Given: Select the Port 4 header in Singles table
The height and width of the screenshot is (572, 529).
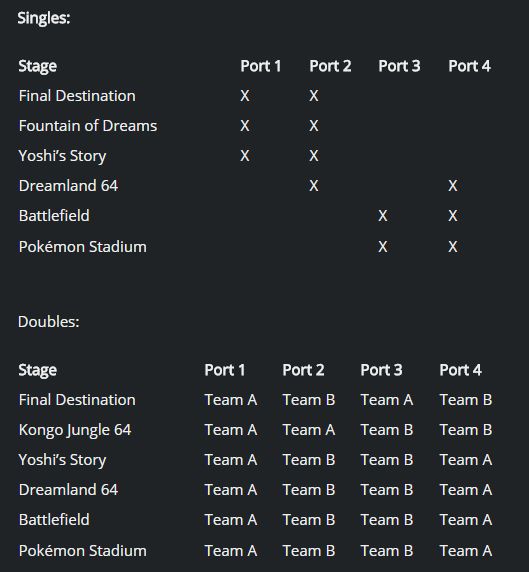Looking at the screenshot, I should (469, 66).
